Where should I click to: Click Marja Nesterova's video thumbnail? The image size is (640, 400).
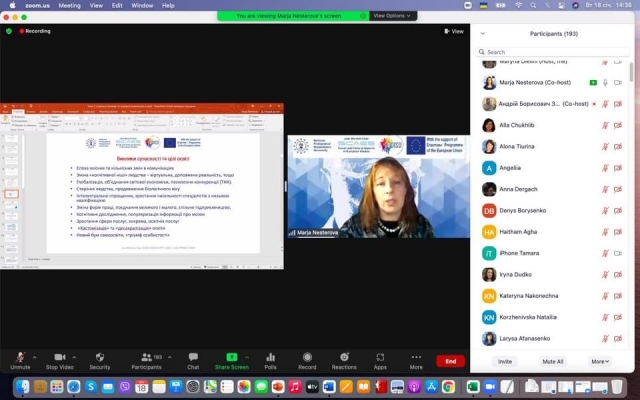coord(379,187)
